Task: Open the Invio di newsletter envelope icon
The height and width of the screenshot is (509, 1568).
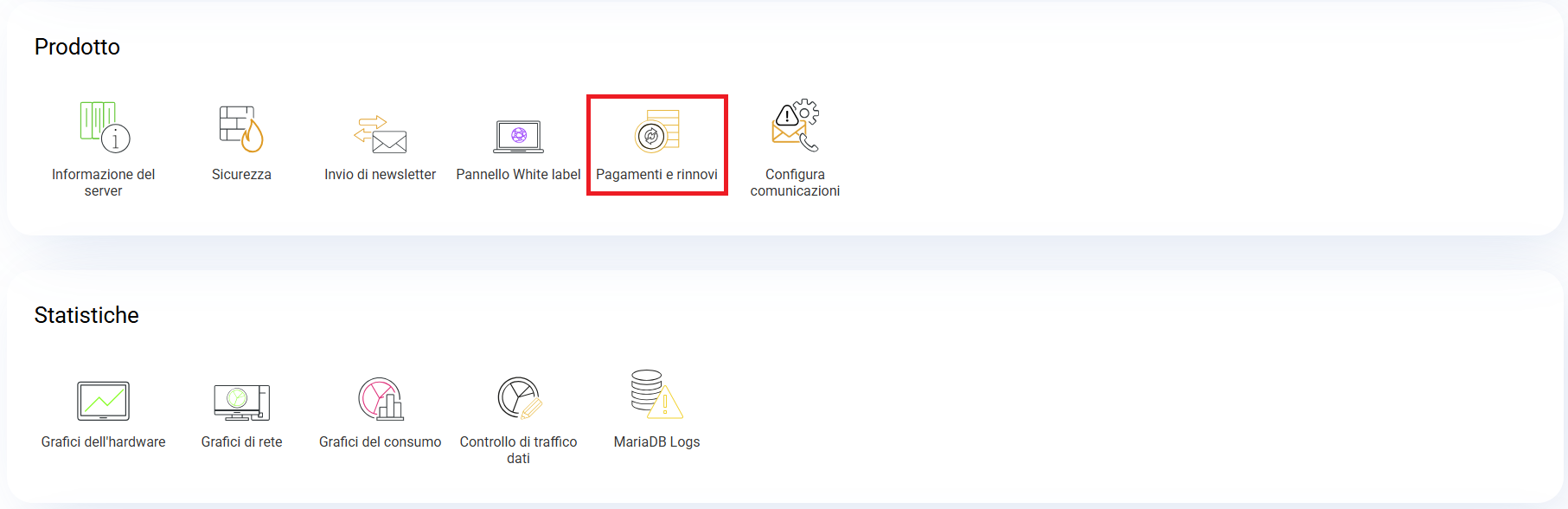Action: tap(380, 134)
